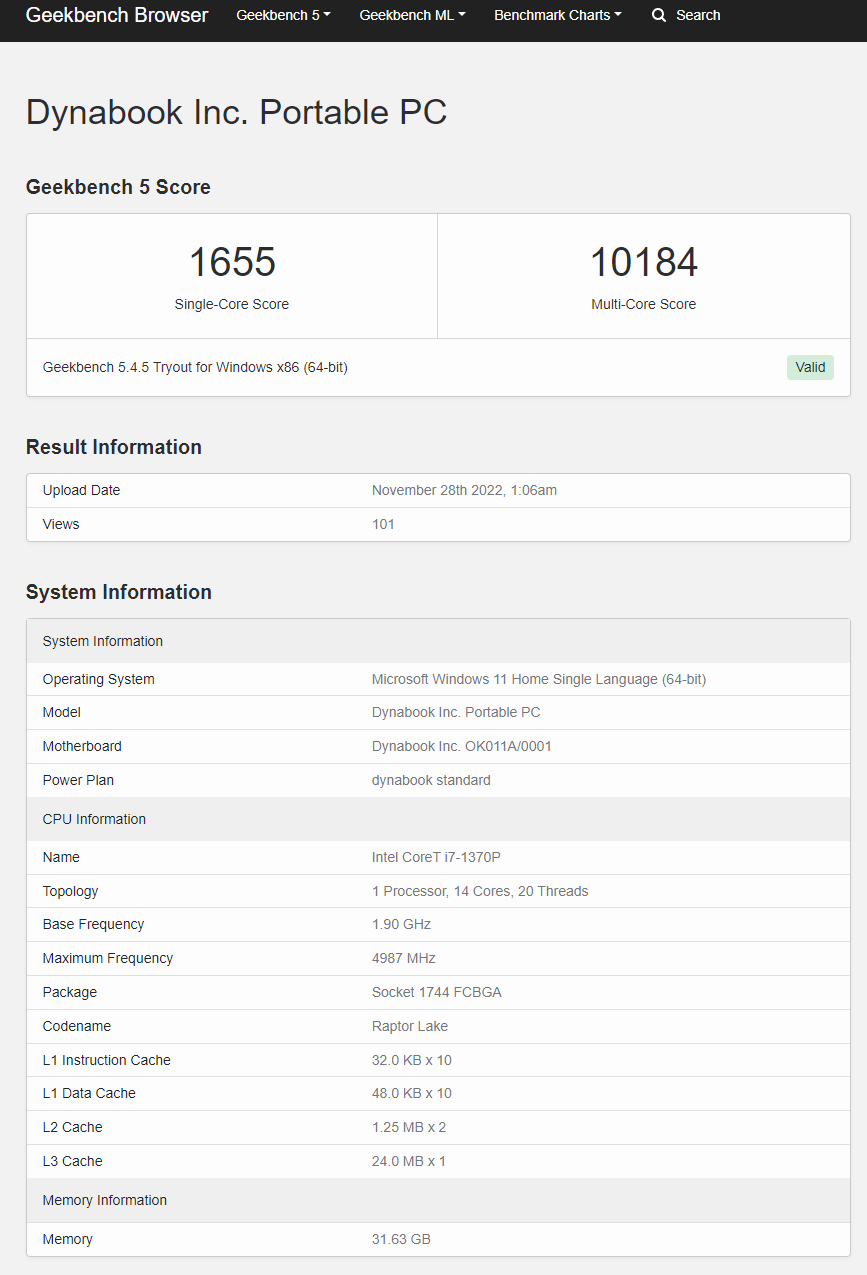Click the System Information section header
The image size is (867, 1275).
[x=94, y=641]
